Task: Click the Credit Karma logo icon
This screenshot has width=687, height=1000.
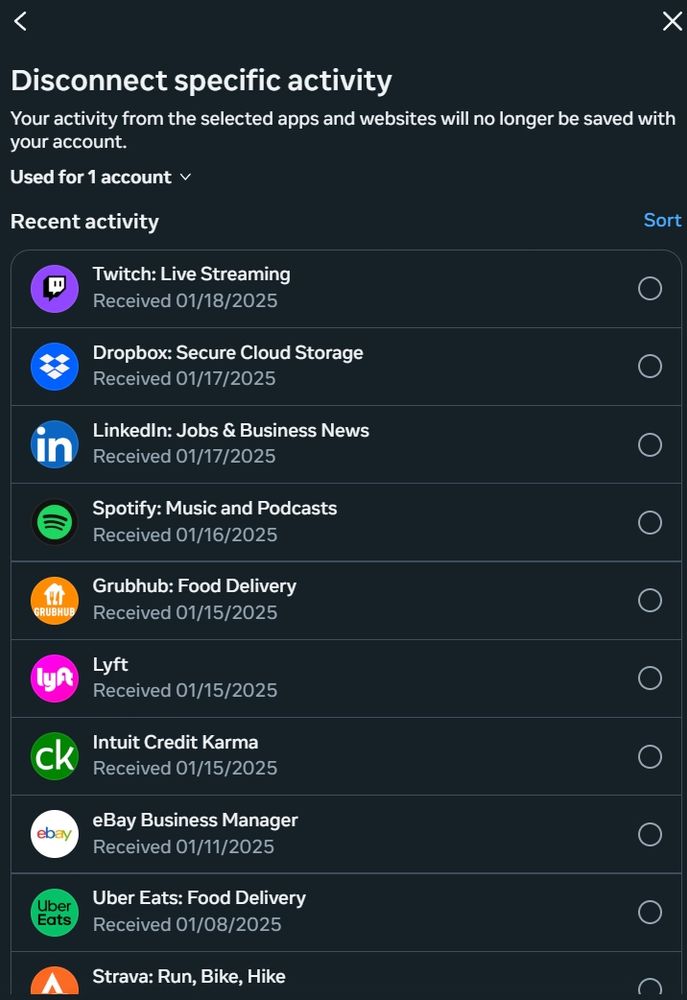Action: (54, 756)
